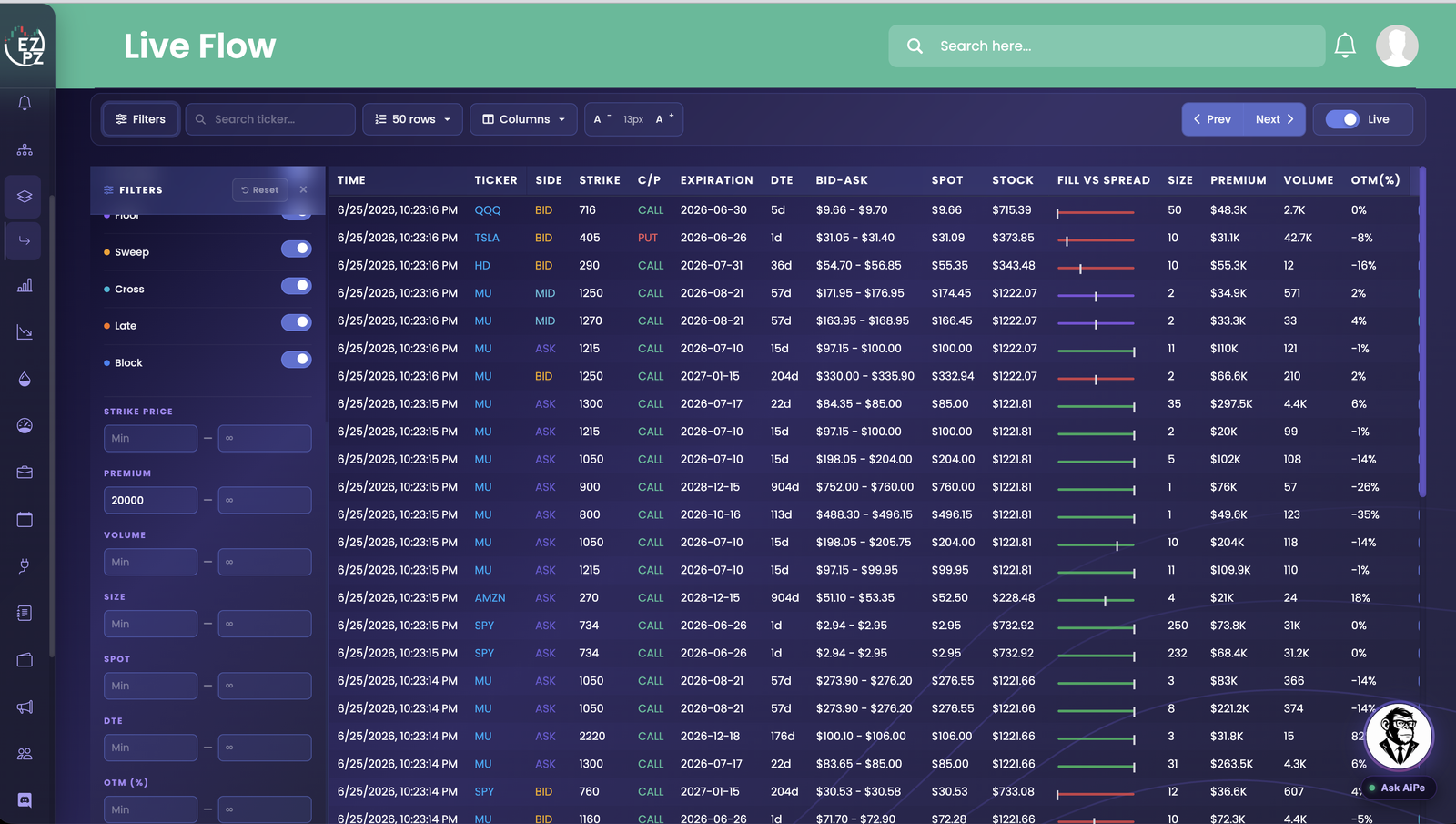
Task: Open the droplet sidebar icon
Action: pyautogui.click(x=25, y=379)
